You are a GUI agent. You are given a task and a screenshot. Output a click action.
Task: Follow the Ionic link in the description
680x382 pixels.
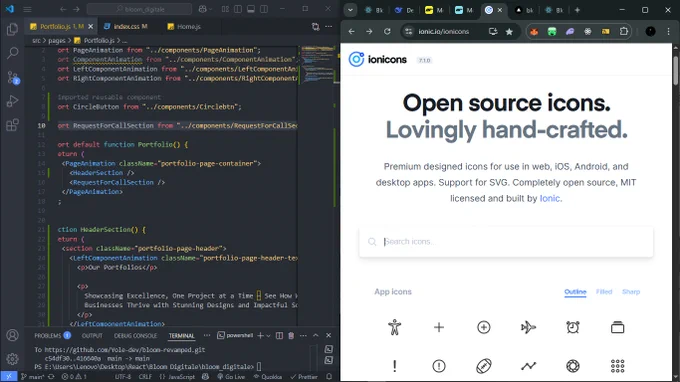tap(549, 199)
